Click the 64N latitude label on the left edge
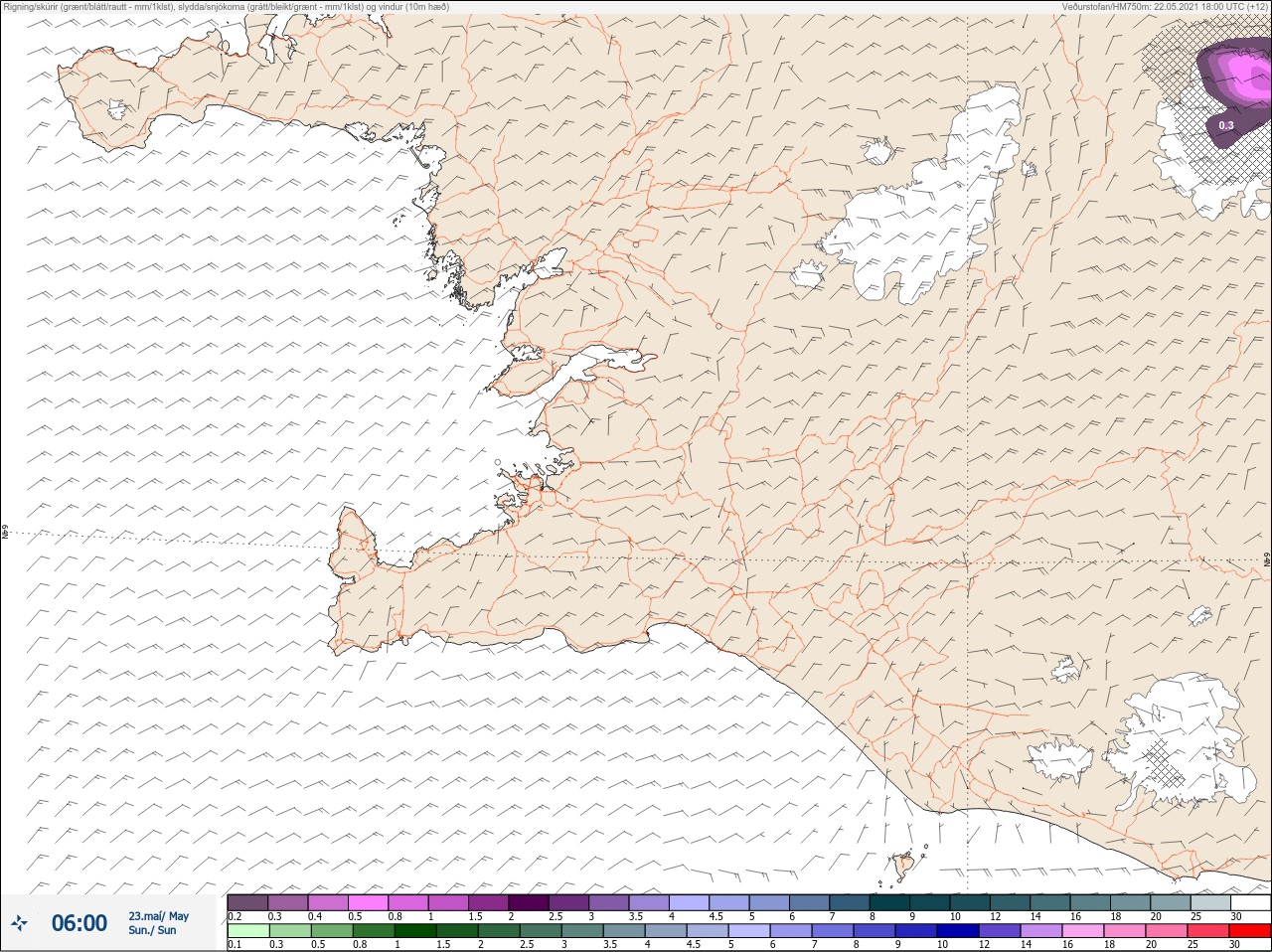1272x952 pixels. pos(5,533)
